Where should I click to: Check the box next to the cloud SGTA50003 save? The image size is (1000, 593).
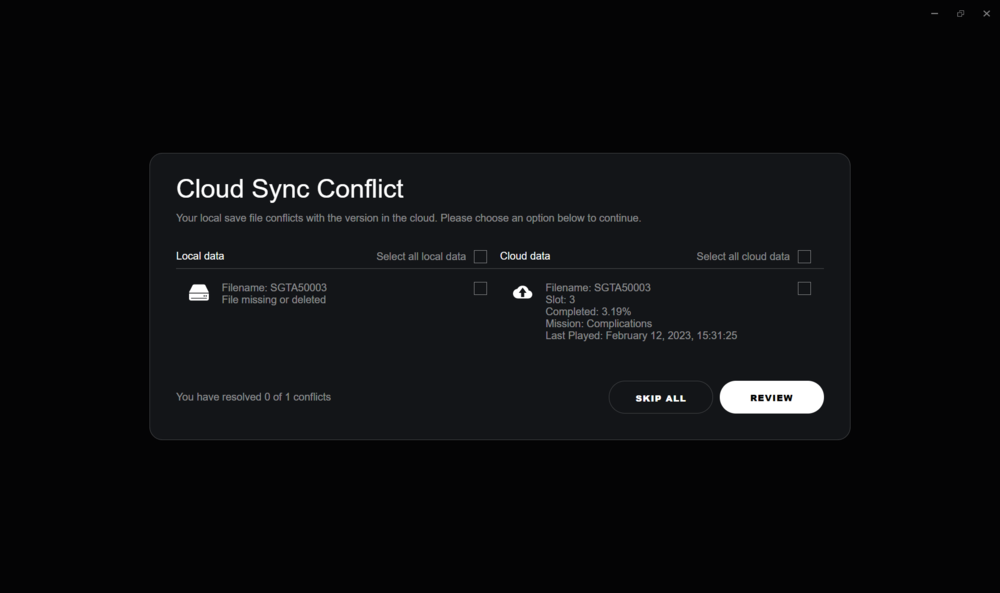[x=804, y=288]
